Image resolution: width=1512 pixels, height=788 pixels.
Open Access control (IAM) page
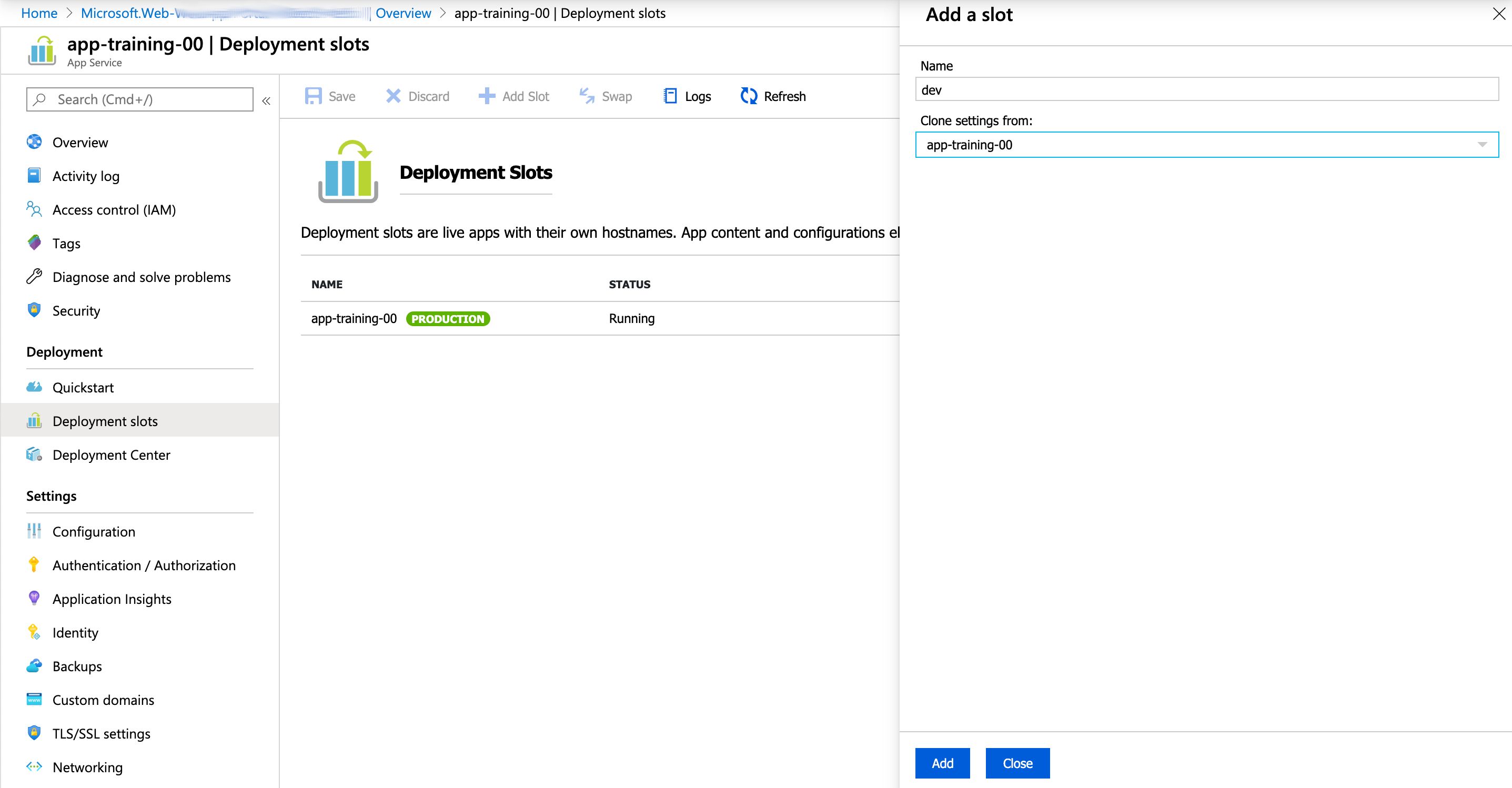coord(114,210)
